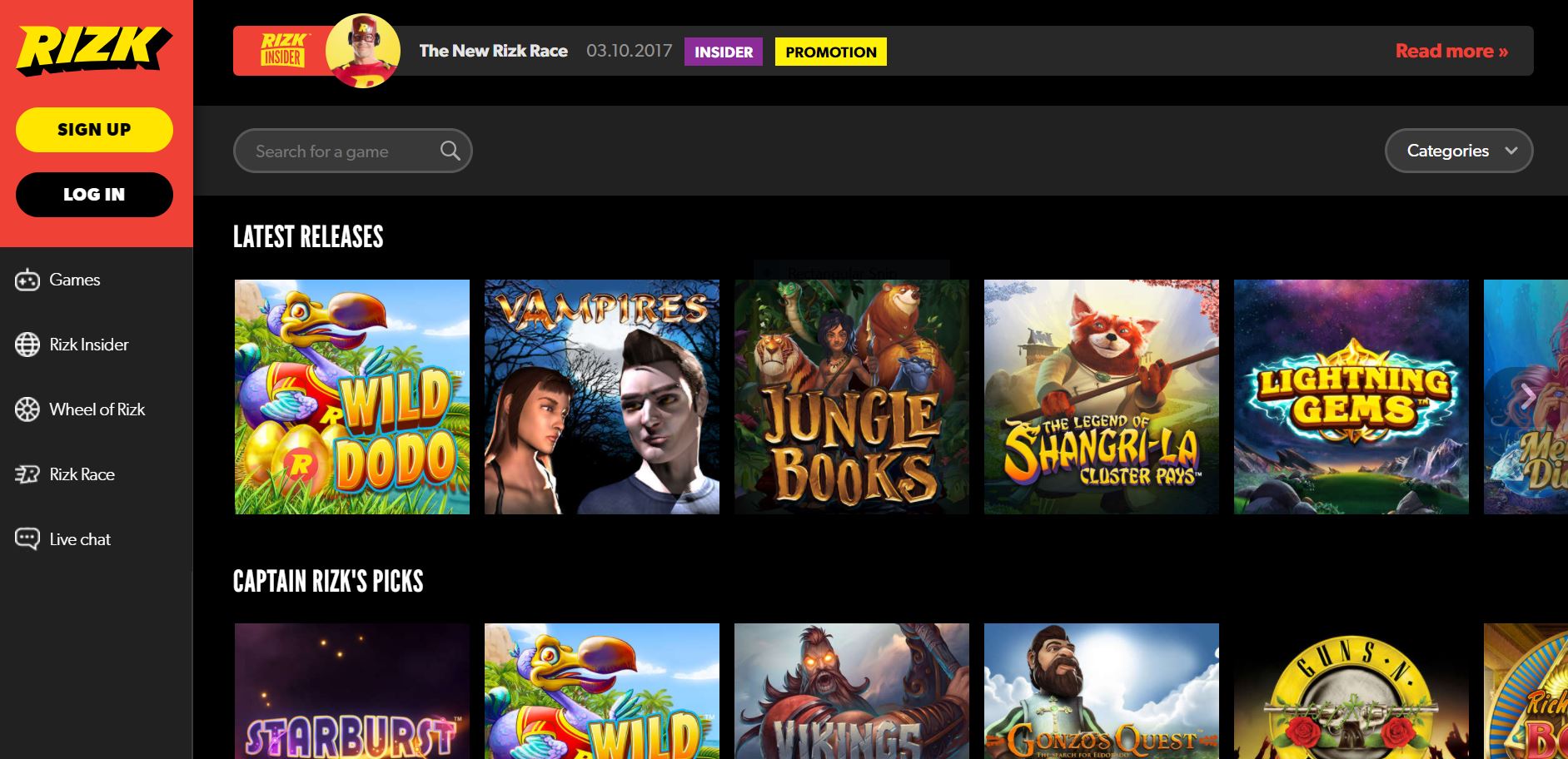Screen dimensions: 1568x759
Task: Open the Lightning Gems game
Action: pos(1351,397)
